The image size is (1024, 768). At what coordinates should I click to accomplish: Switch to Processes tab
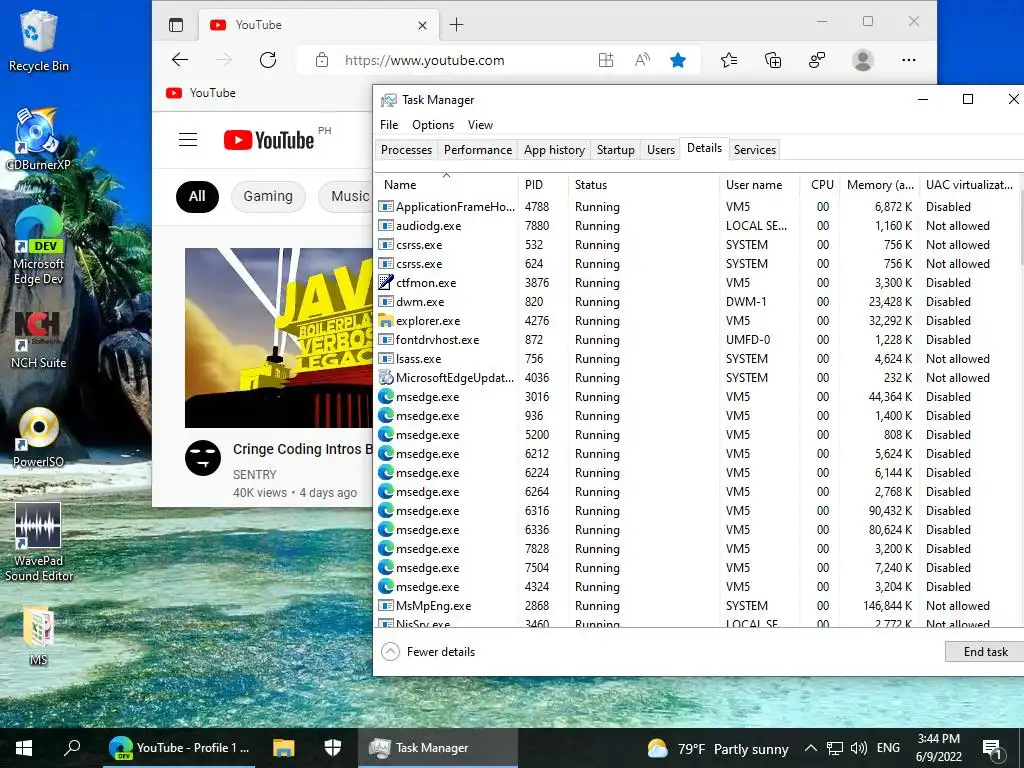(406, 150)
